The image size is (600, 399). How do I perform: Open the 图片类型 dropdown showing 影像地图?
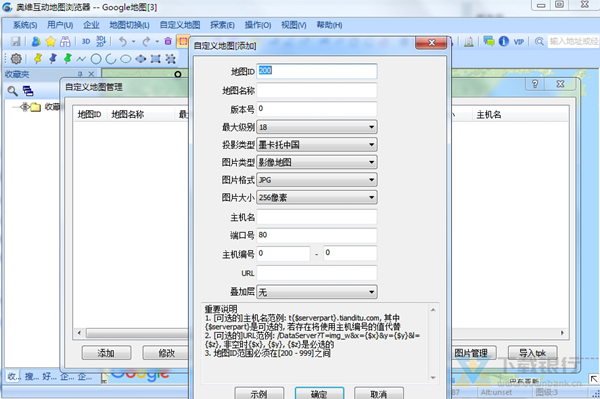(317, 162)
